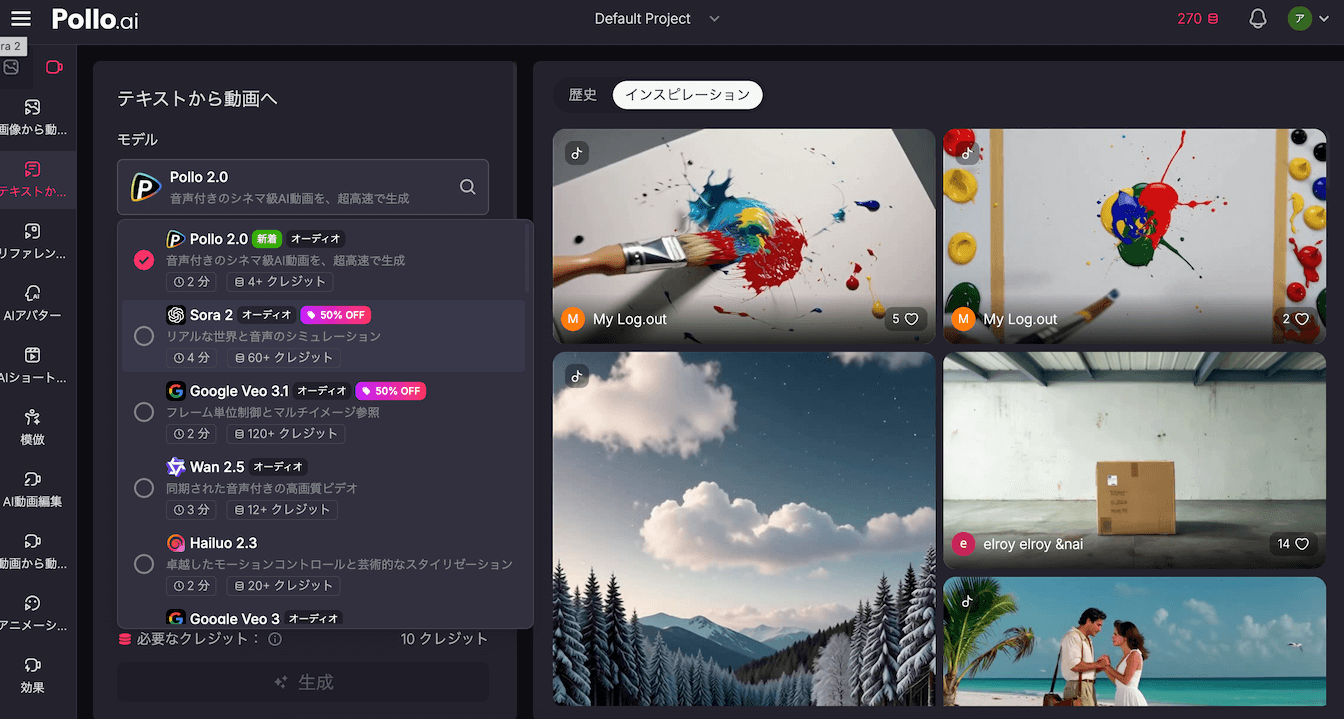Click the notification bell icon
Image resolution: width=1344 pixels, height=719 pixels.
[1258, 19]
